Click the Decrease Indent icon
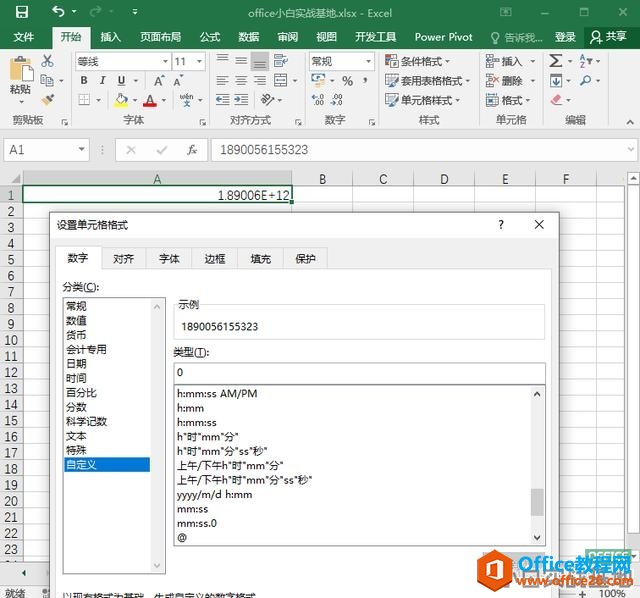Screen dimensions: 640x598 [x=222, y=100]
